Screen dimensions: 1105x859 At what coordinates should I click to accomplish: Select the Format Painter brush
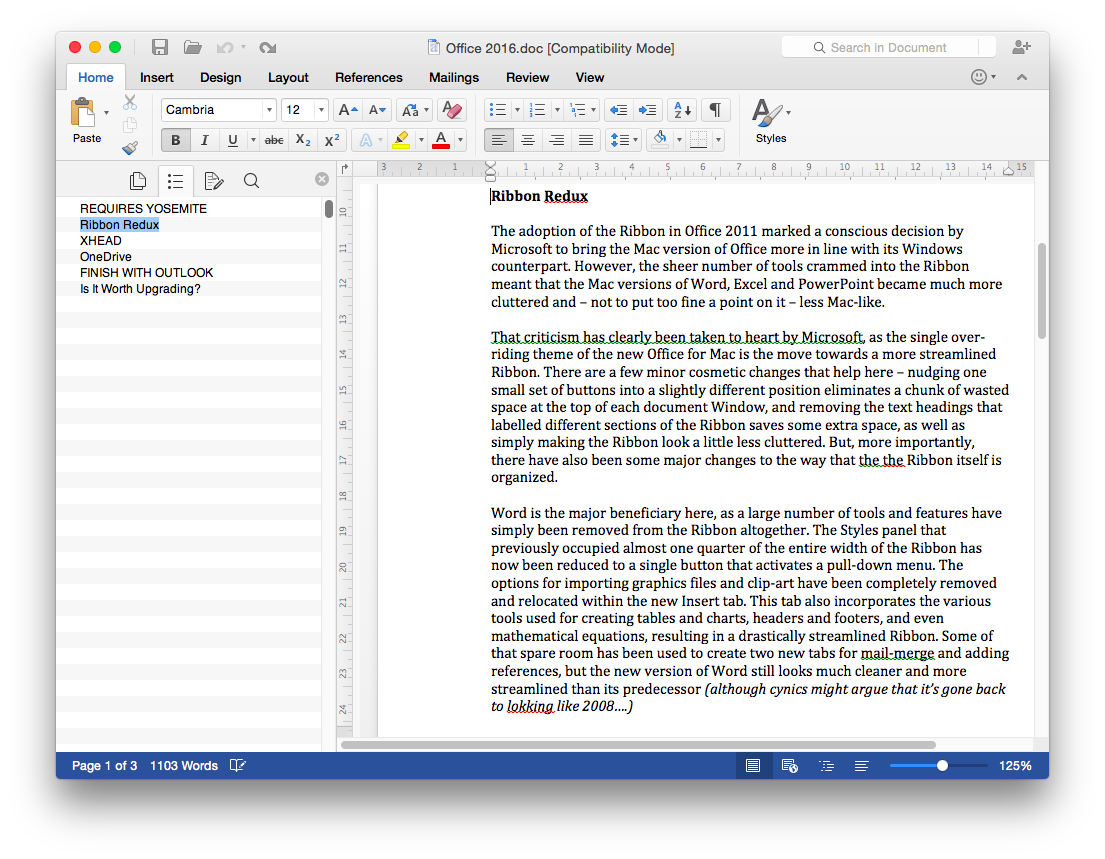click(130, 148)
